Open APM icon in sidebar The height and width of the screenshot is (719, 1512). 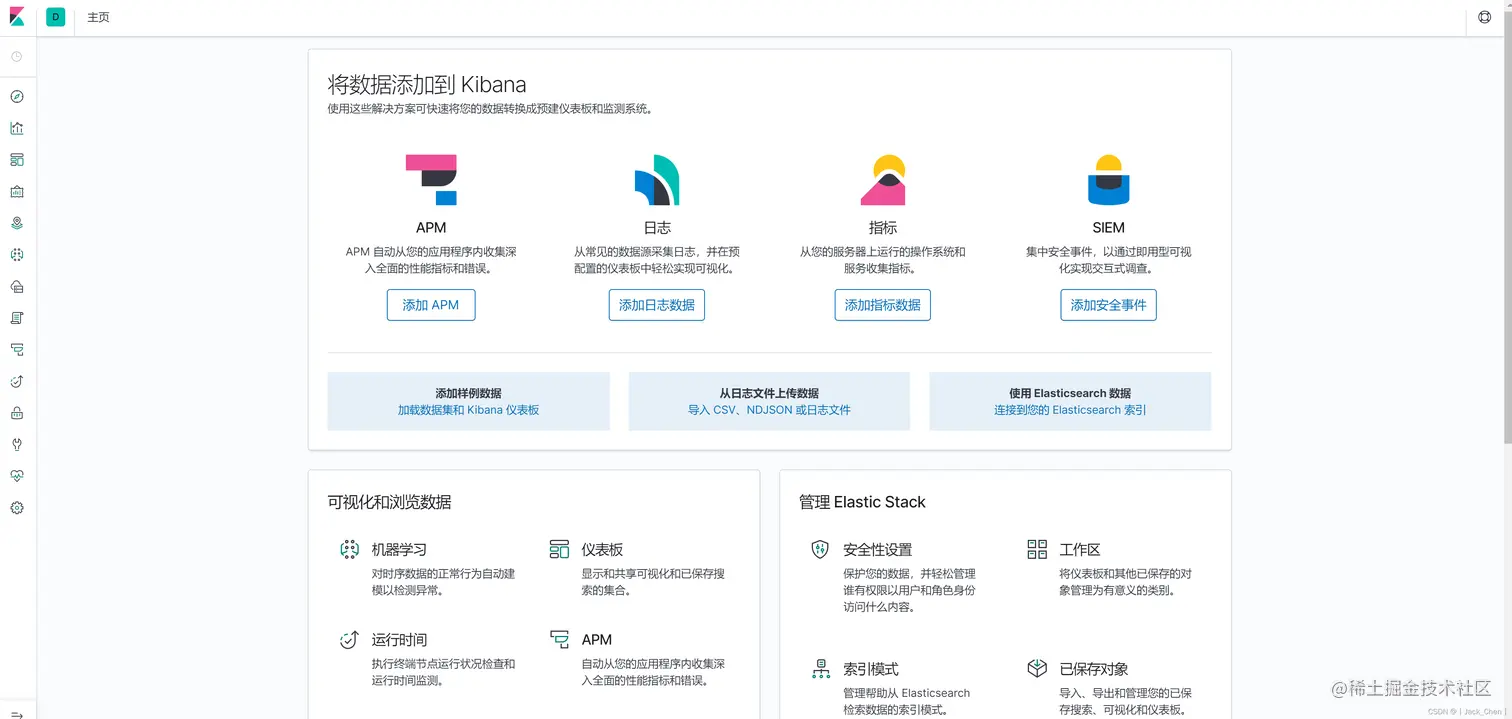(x=17, y=350)
